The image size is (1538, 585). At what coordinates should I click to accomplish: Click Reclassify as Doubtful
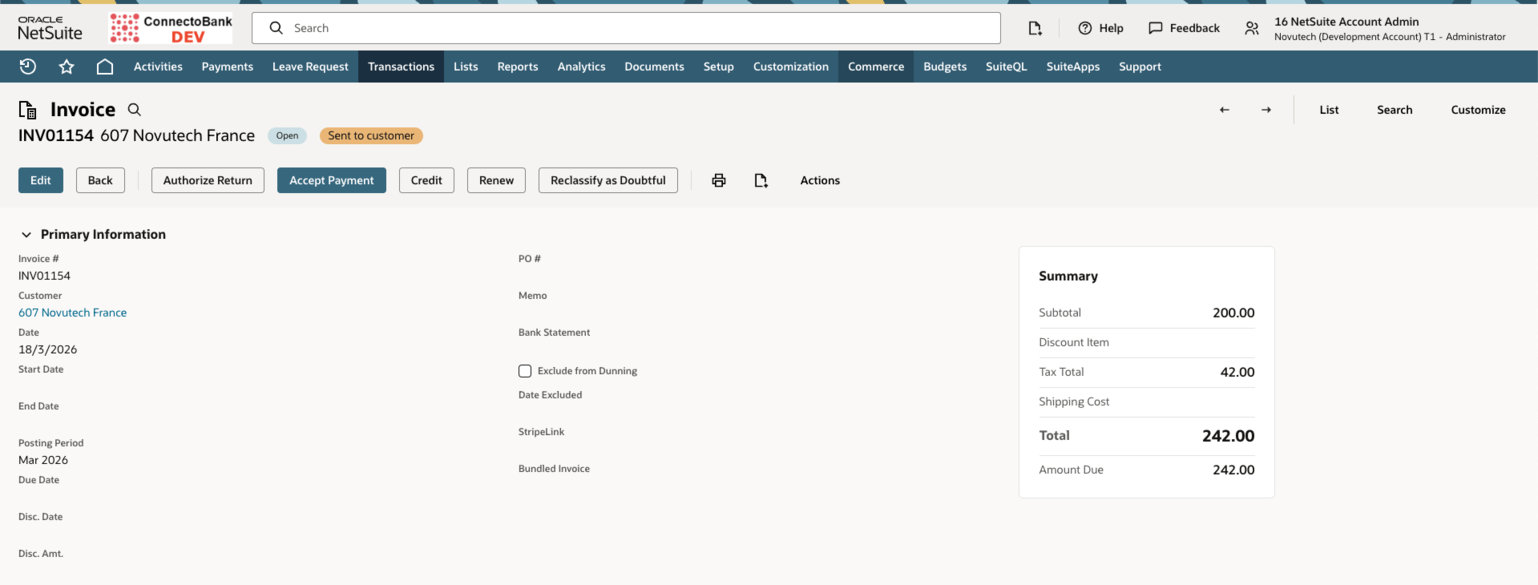(607, 180)
